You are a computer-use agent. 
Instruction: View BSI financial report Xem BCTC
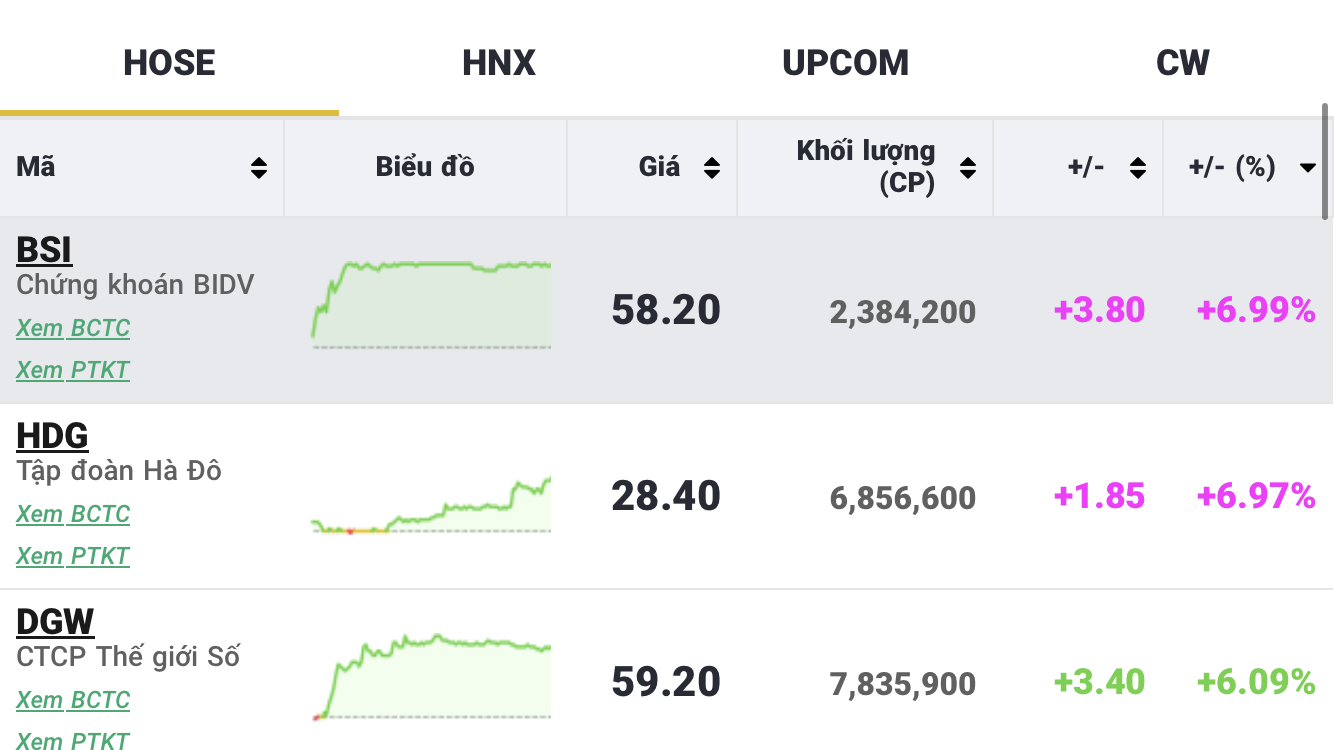click(73, 328)
